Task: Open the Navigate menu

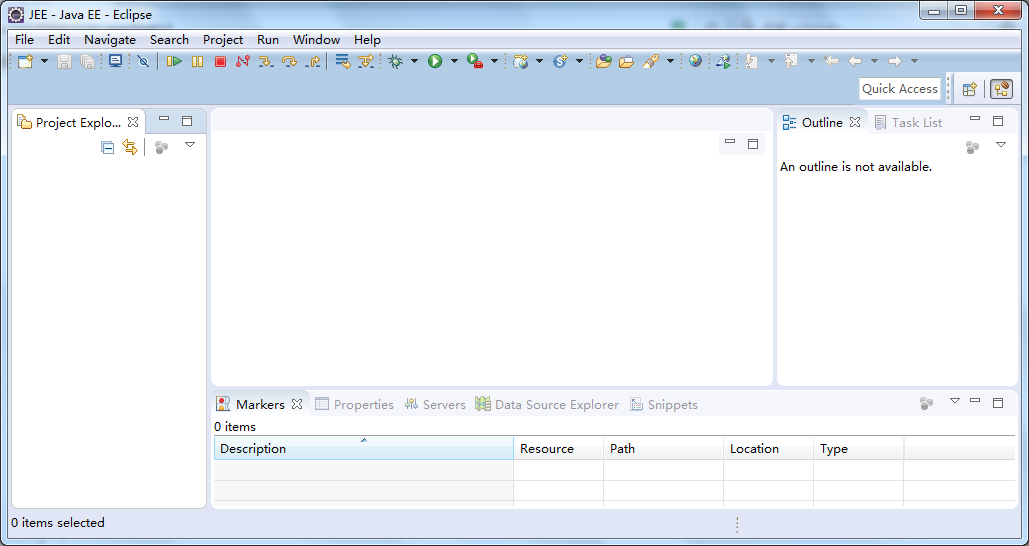Action: pyautogui.click(x=110, y=40)
